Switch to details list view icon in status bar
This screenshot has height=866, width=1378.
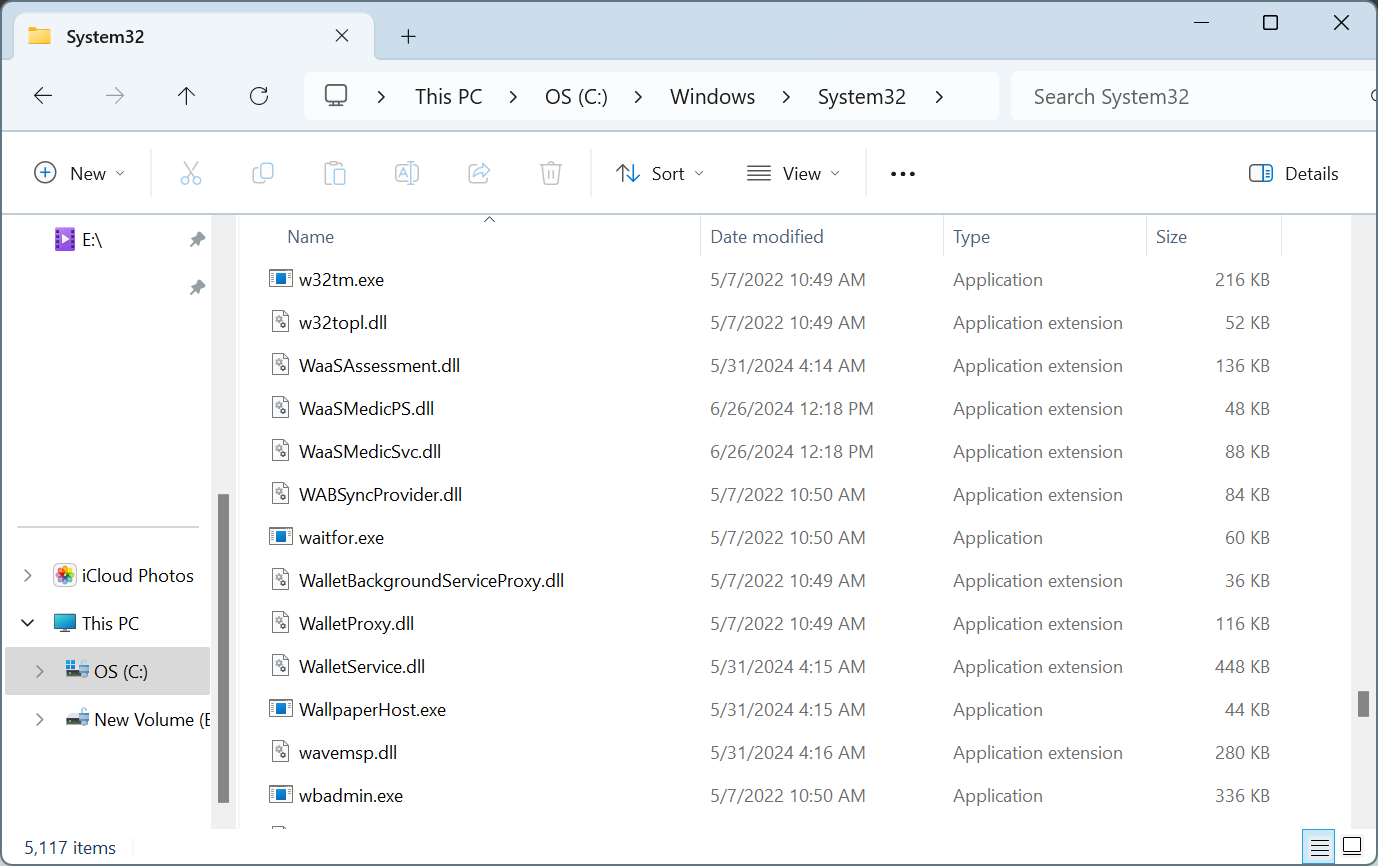(1318, 846)
